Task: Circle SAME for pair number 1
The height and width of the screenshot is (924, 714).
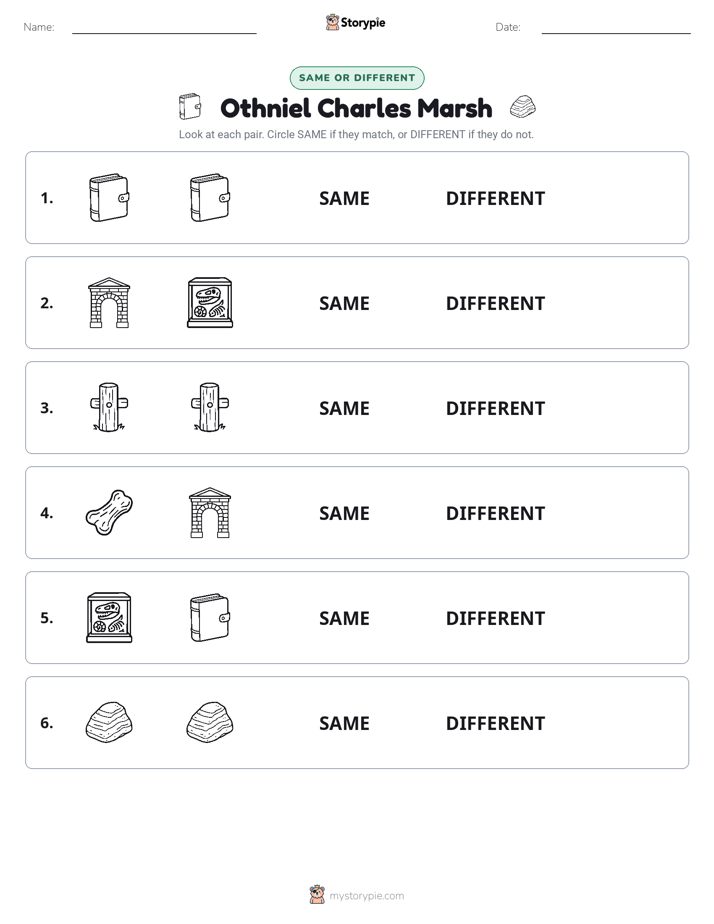Action: (x=344, y=199)
